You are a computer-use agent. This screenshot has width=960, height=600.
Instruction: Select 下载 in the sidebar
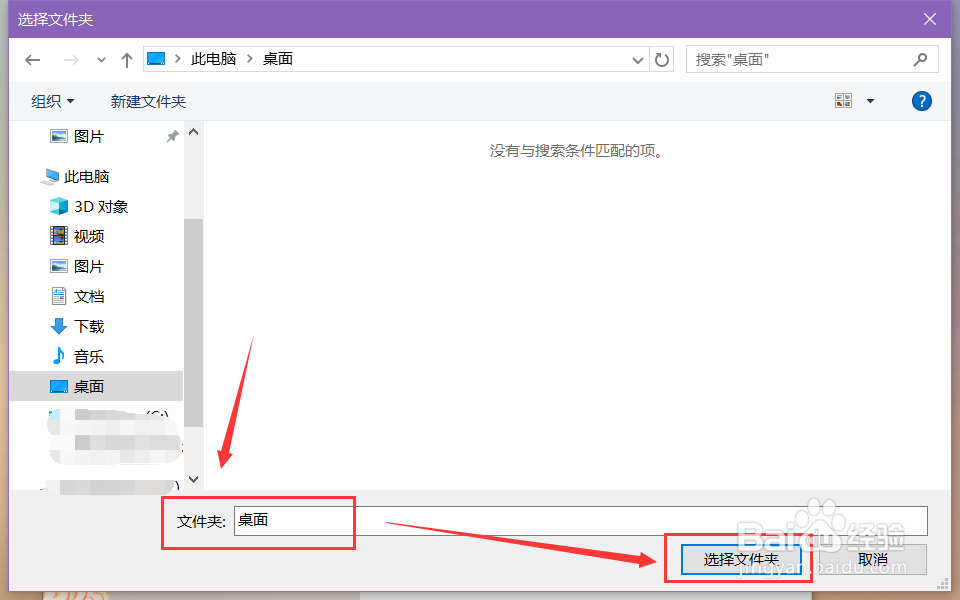[87, 326]
